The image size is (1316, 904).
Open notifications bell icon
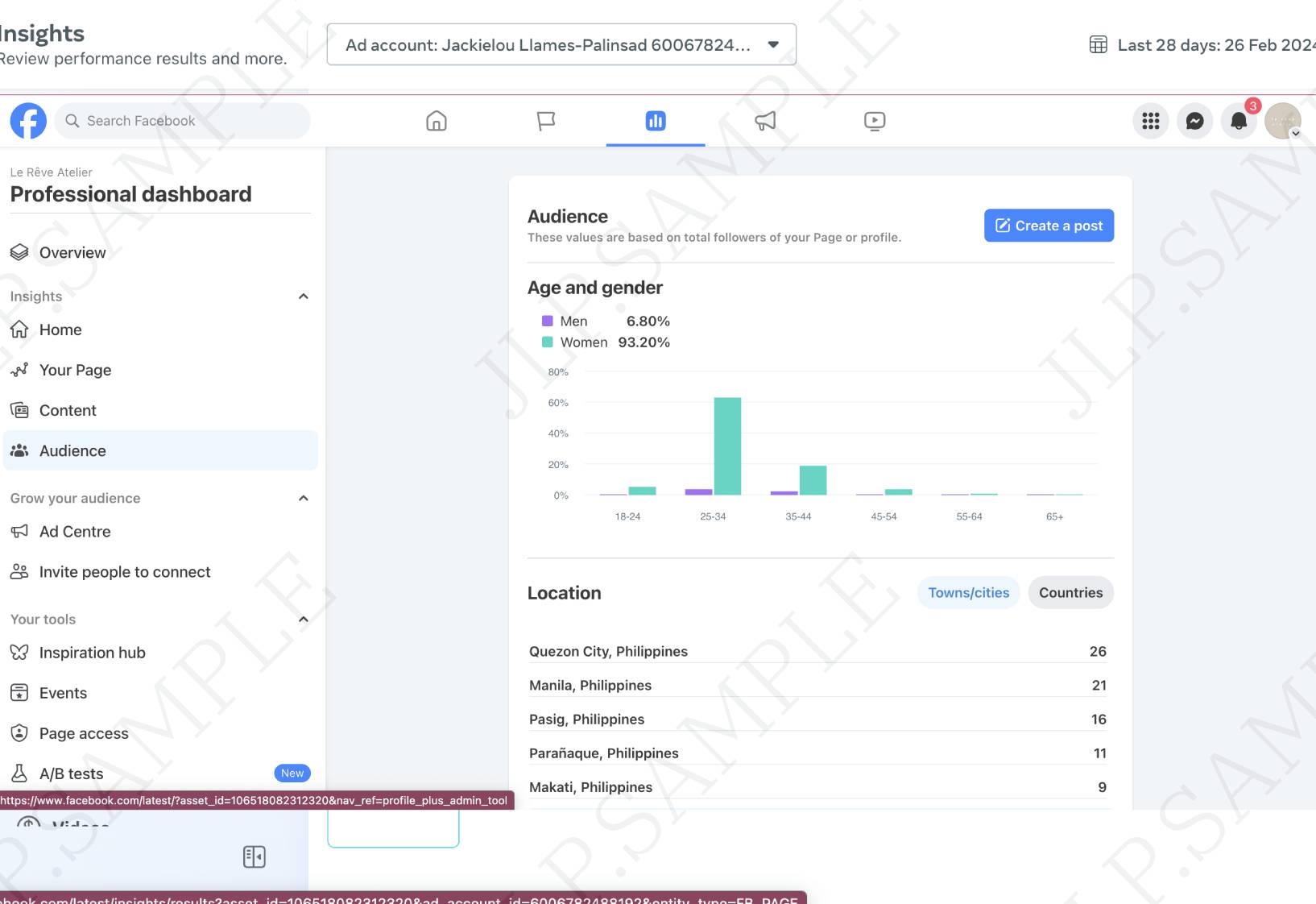1239,121
